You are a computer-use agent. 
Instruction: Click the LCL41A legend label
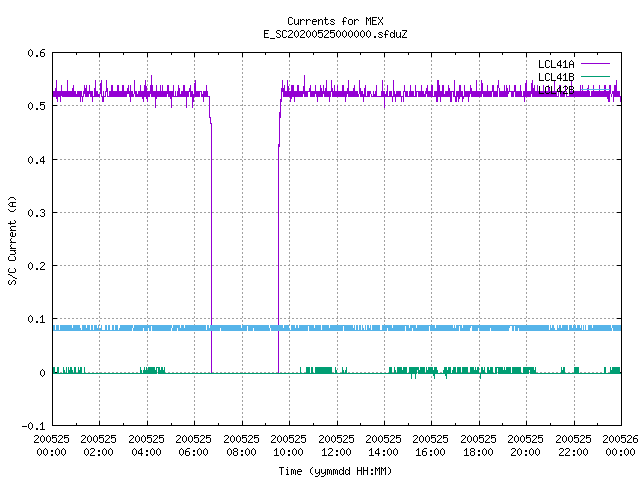(556, 64)
